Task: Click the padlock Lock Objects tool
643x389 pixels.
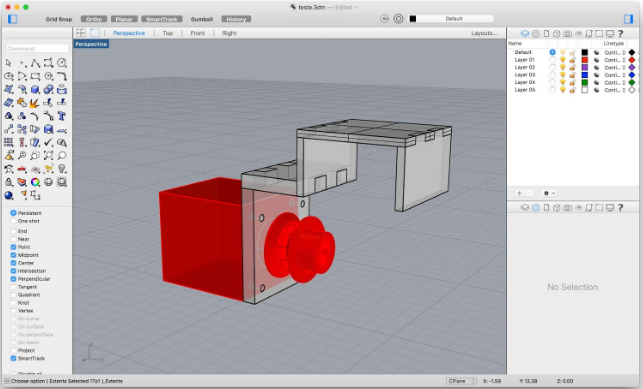Action: (9, 182)
